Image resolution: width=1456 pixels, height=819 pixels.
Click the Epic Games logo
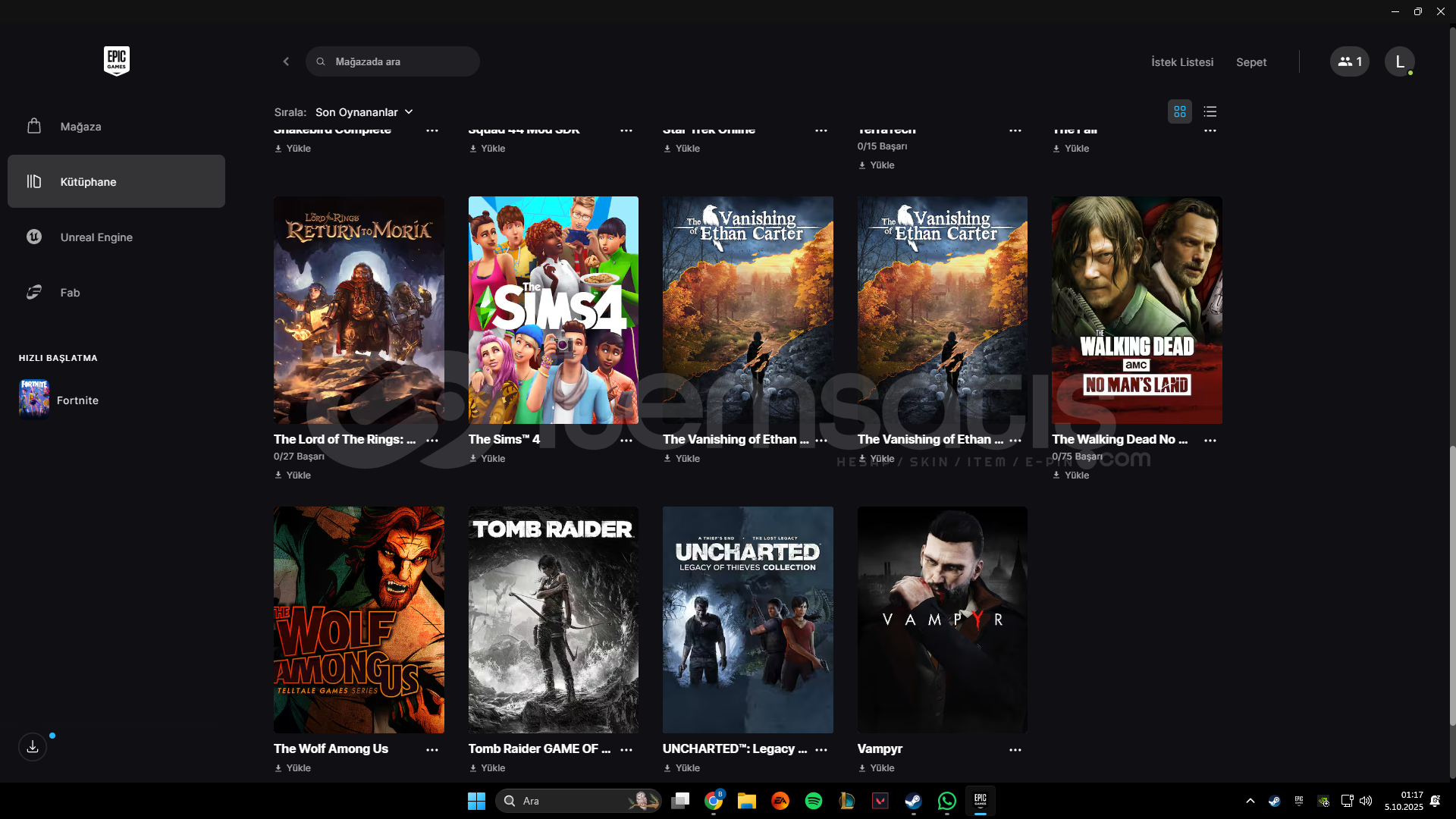tap(116, 61)
